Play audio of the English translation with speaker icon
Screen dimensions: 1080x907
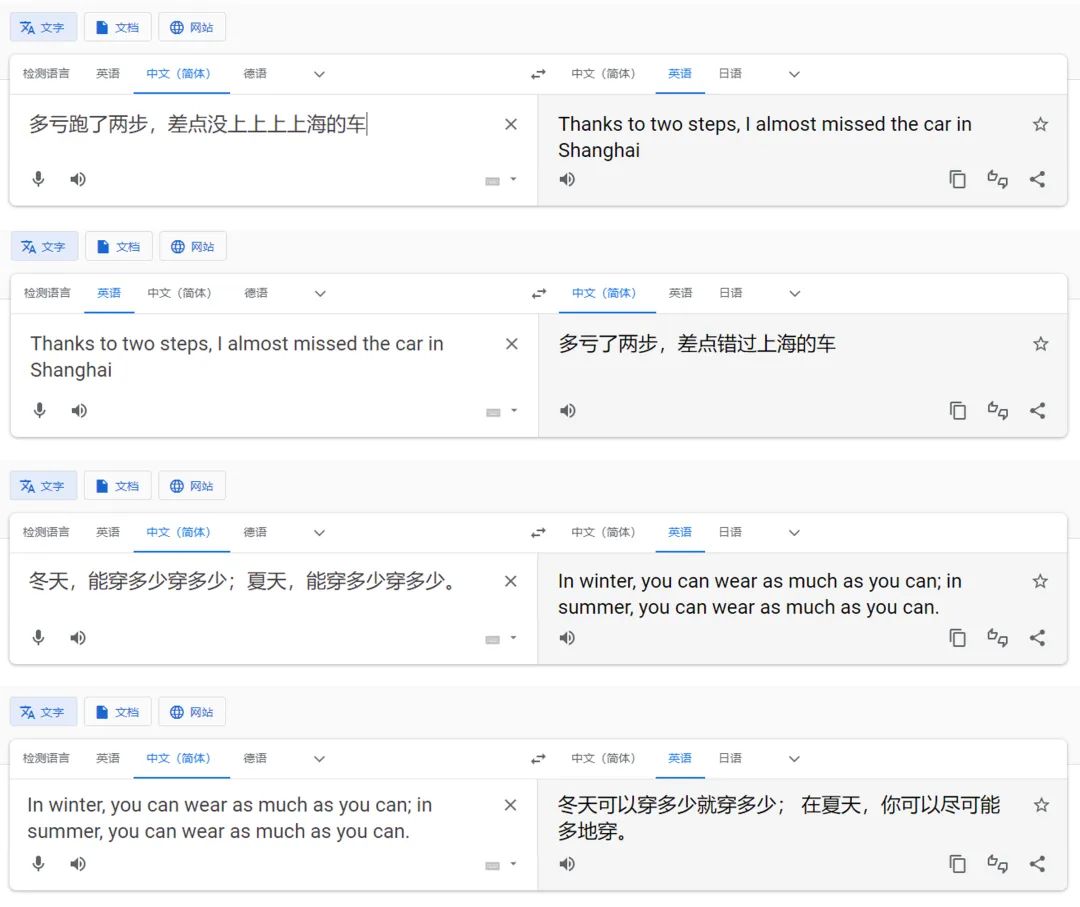567,179
